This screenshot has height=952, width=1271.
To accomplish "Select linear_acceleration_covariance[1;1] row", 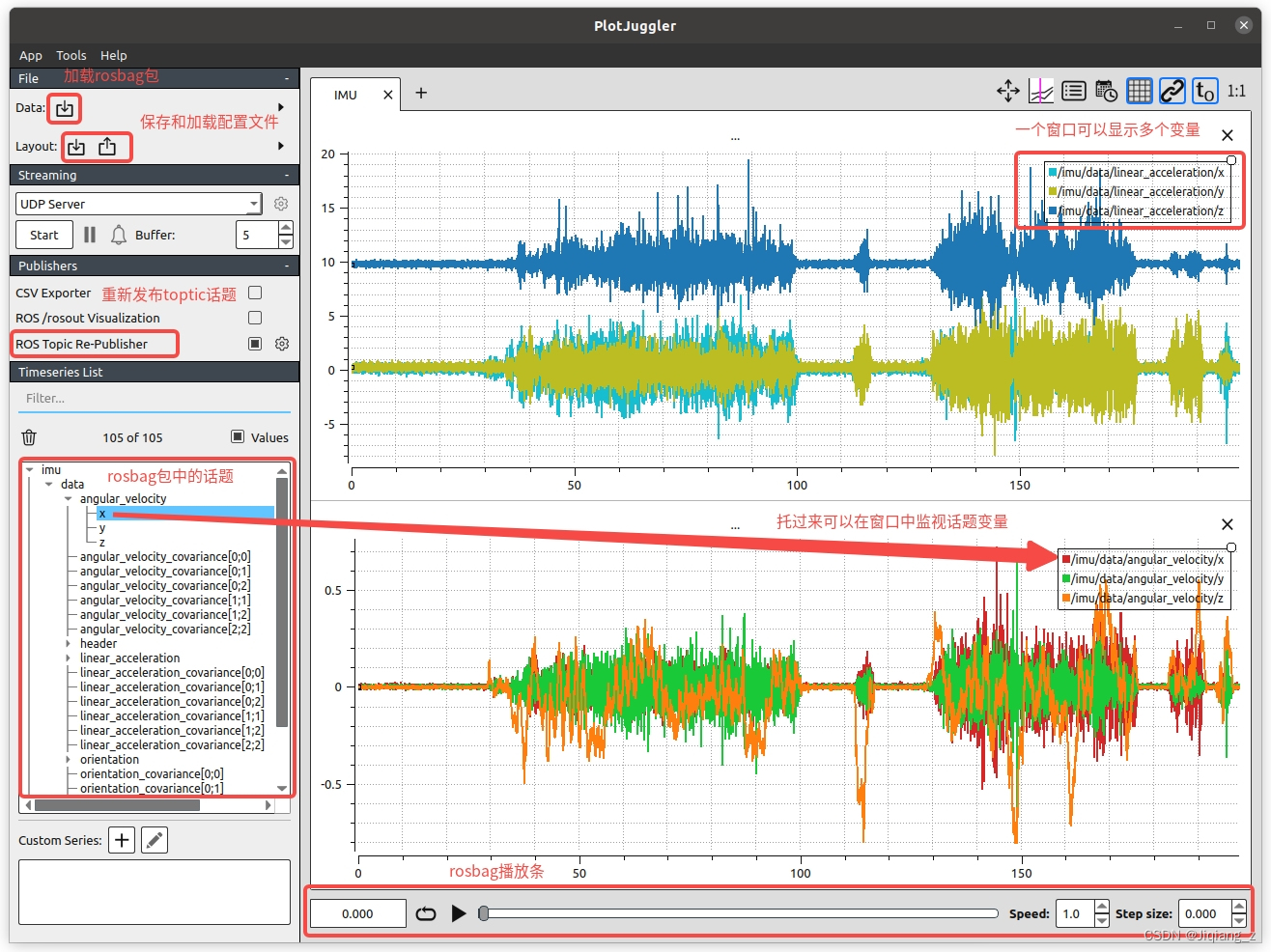I will pyautogui.click(x=172, y=716).
